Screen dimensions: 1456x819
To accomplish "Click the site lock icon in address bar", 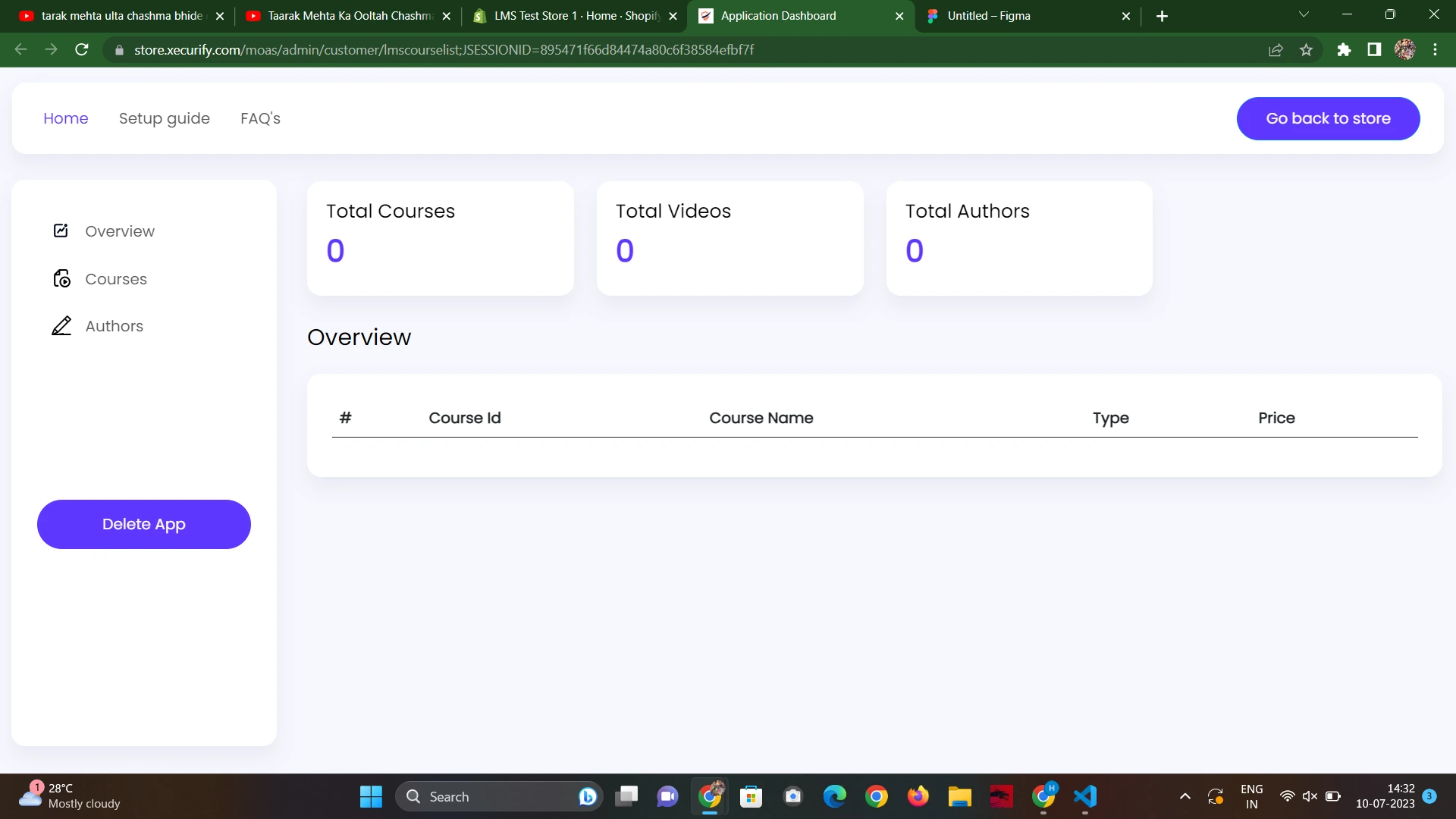I will click(x=119, y=50).
